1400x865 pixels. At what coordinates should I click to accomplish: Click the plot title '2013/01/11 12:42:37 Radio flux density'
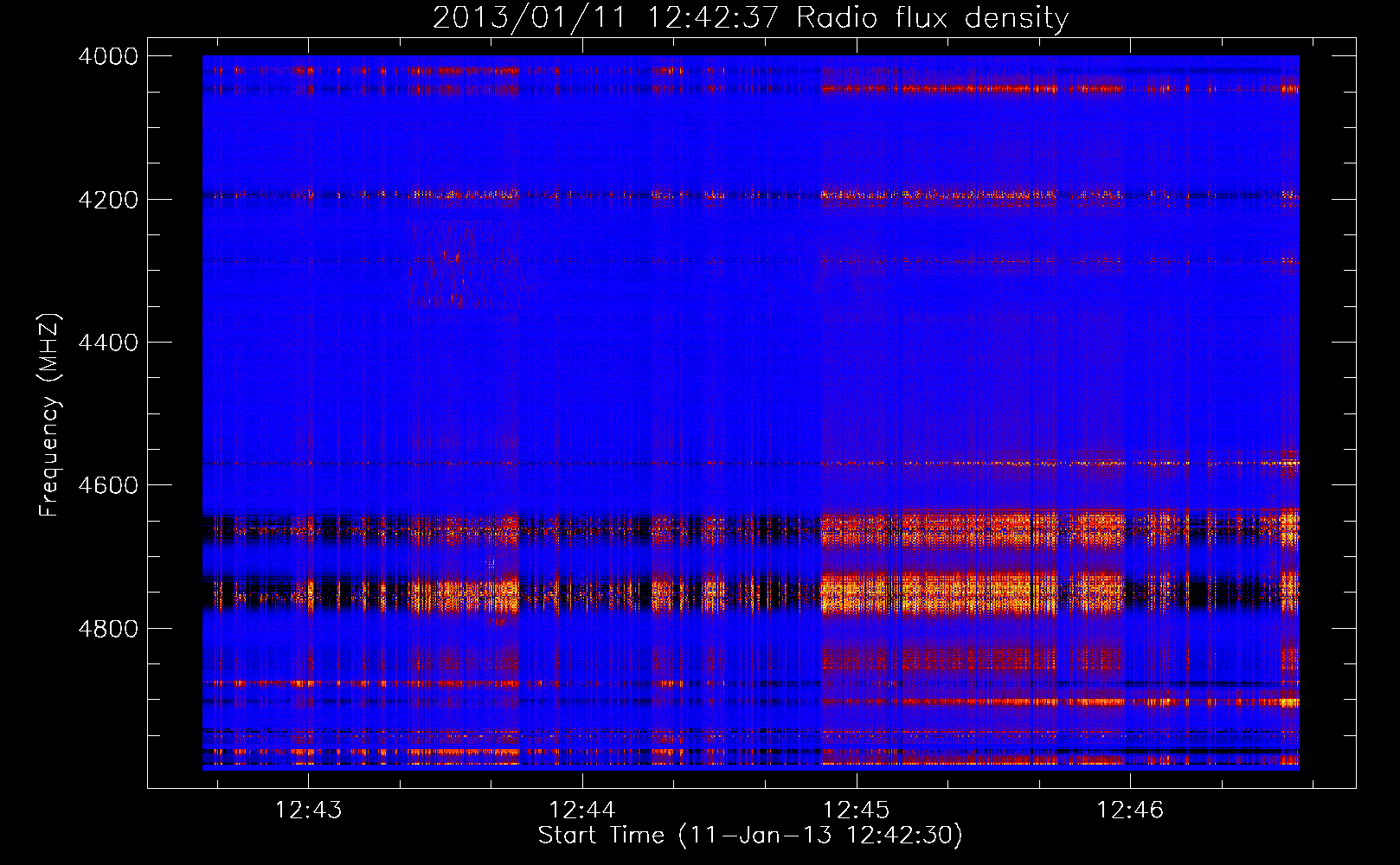point(750,17)
